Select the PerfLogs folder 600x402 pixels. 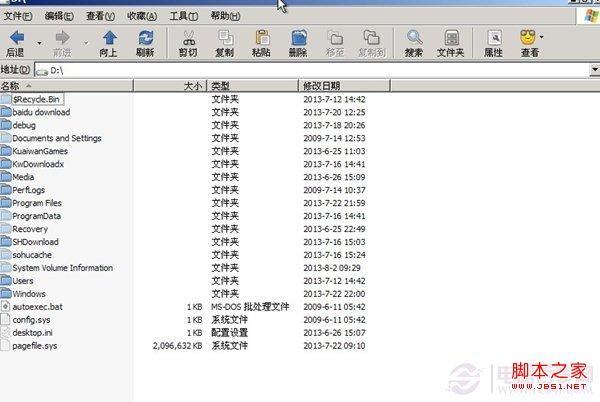(x=29, y=190)
